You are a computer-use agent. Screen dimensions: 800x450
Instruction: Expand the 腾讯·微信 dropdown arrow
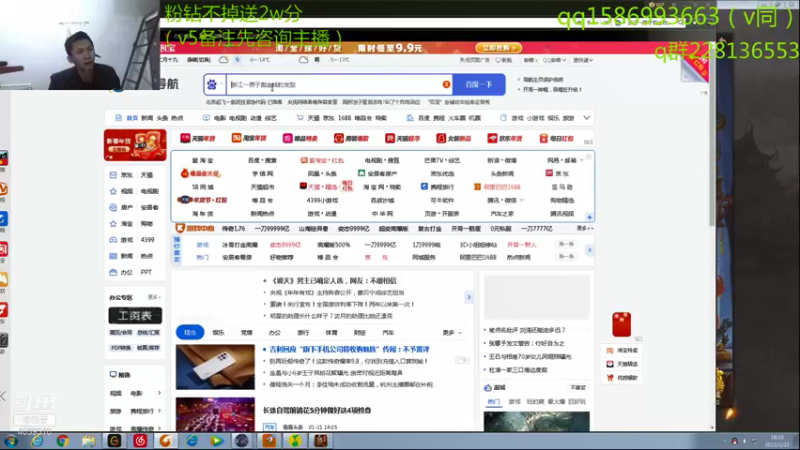521,201
